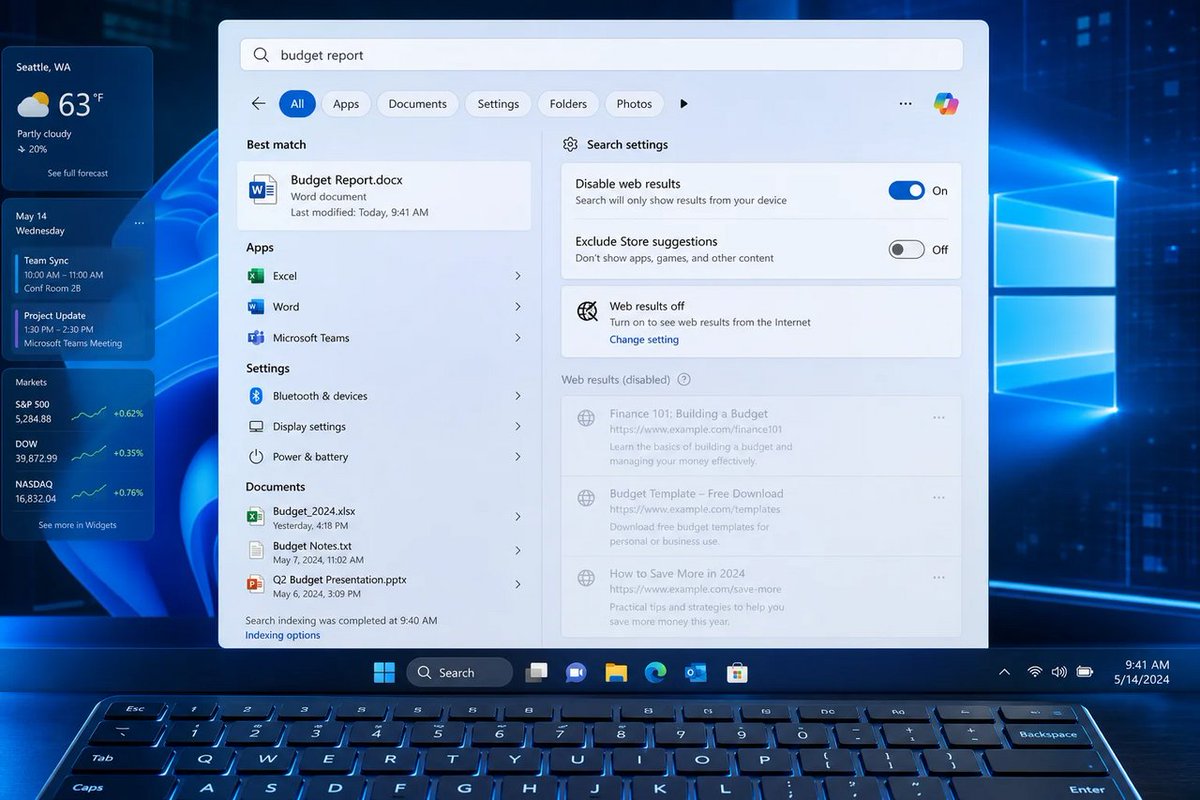The width and height of the screenshot is (1200, 800).
Task: Click the battery icon in system tray
Action: pyautogui.click(x=1085, y=672)
